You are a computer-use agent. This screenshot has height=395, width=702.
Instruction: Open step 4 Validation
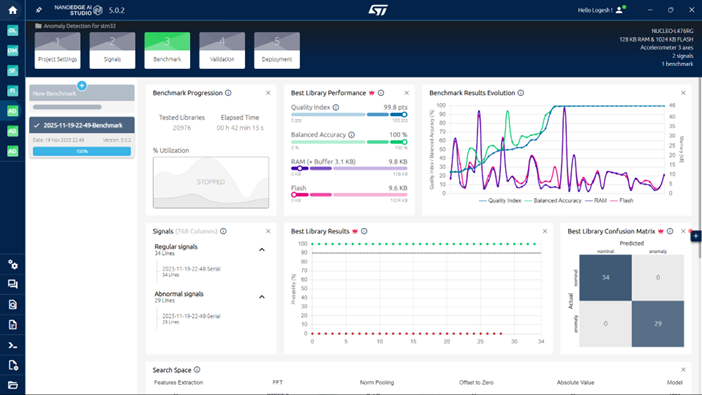pyautogui.click(x=222, y=50)
